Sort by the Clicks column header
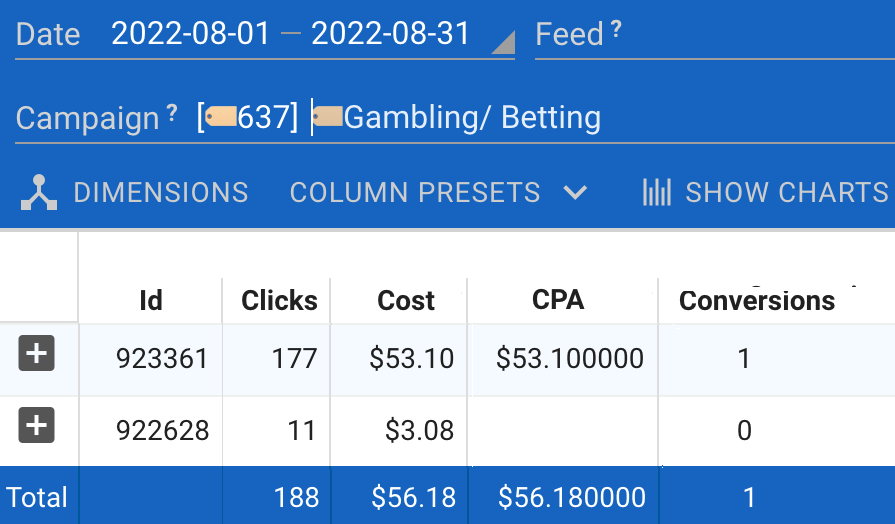The width and height of the screenshot is (895, 524). [x=279, y=300]
